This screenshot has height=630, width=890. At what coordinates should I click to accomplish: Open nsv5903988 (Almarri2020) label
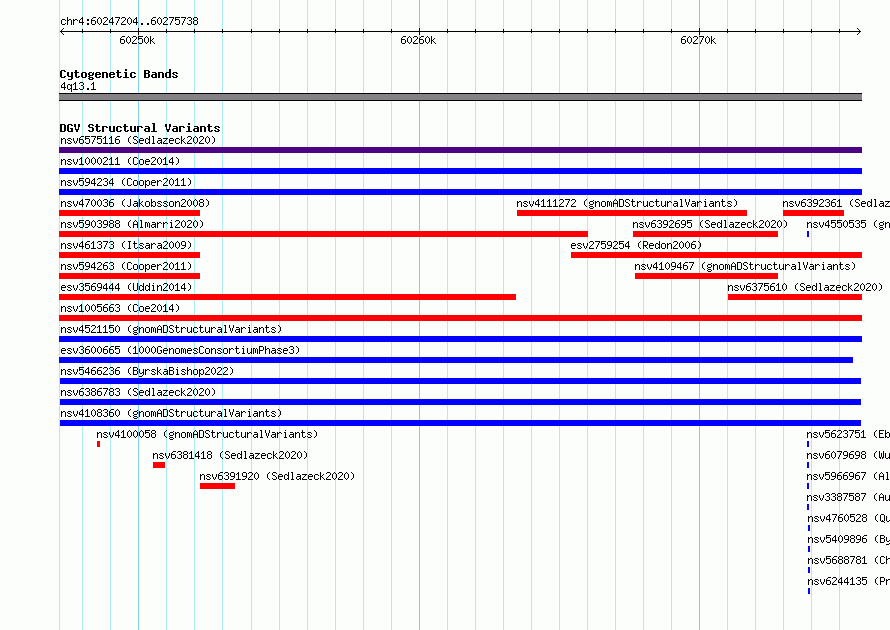coord(132,224)
